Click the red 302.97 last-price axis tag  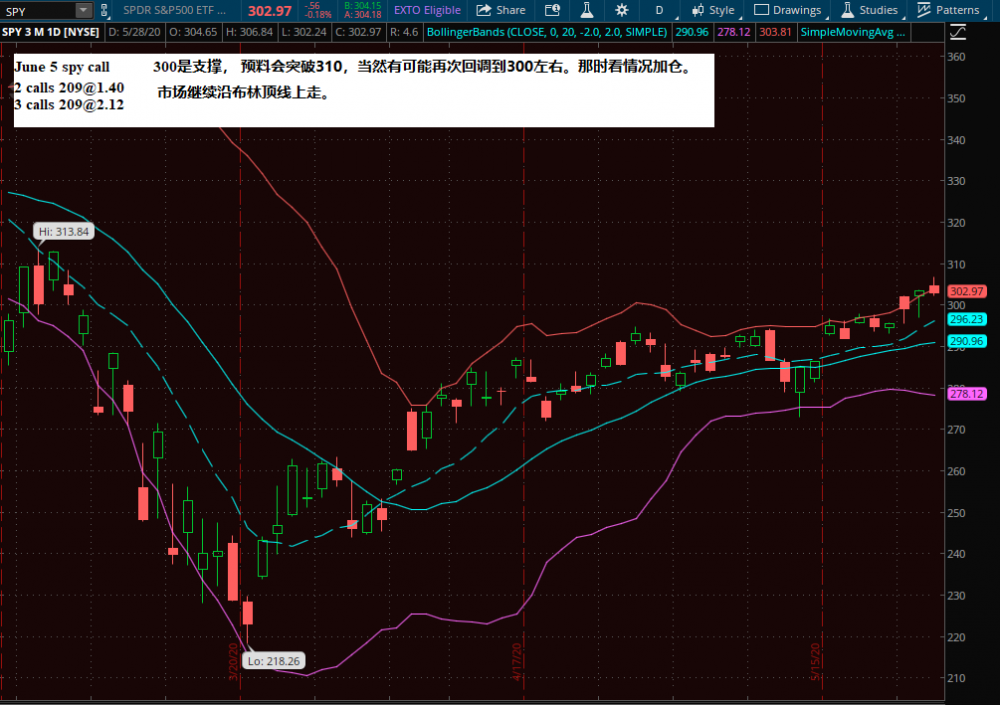[968, 291]
